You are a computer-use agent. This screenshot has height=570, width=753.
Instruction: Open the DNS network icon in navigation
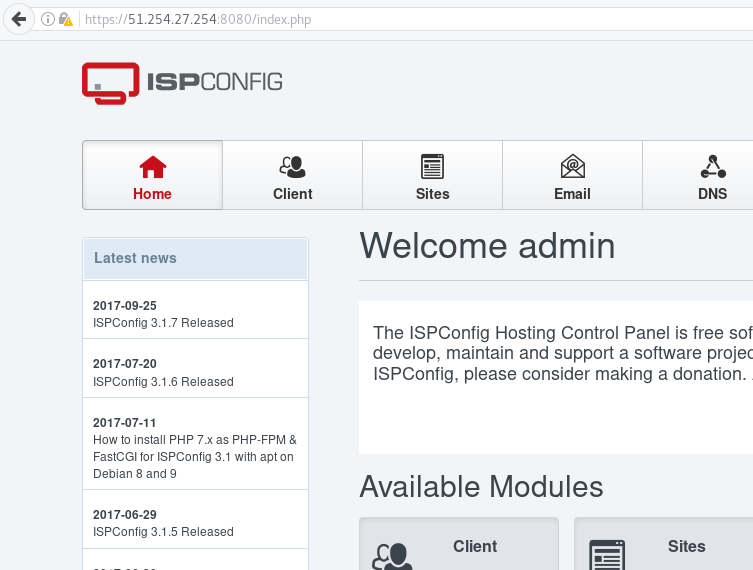click(x=713, y=167)
